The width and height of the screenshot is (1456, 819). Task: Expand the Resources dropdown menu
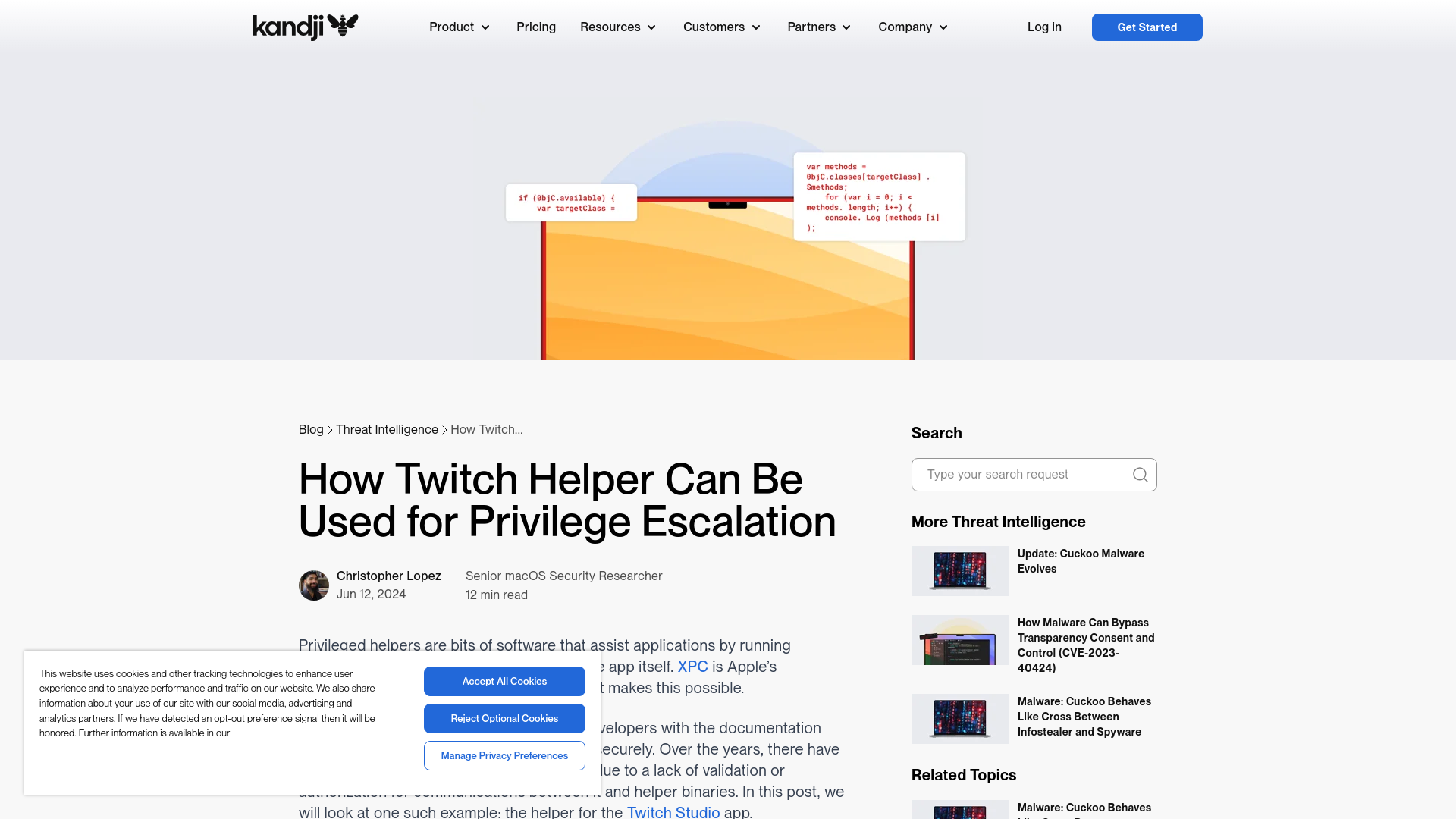click(x=618, y=27)
